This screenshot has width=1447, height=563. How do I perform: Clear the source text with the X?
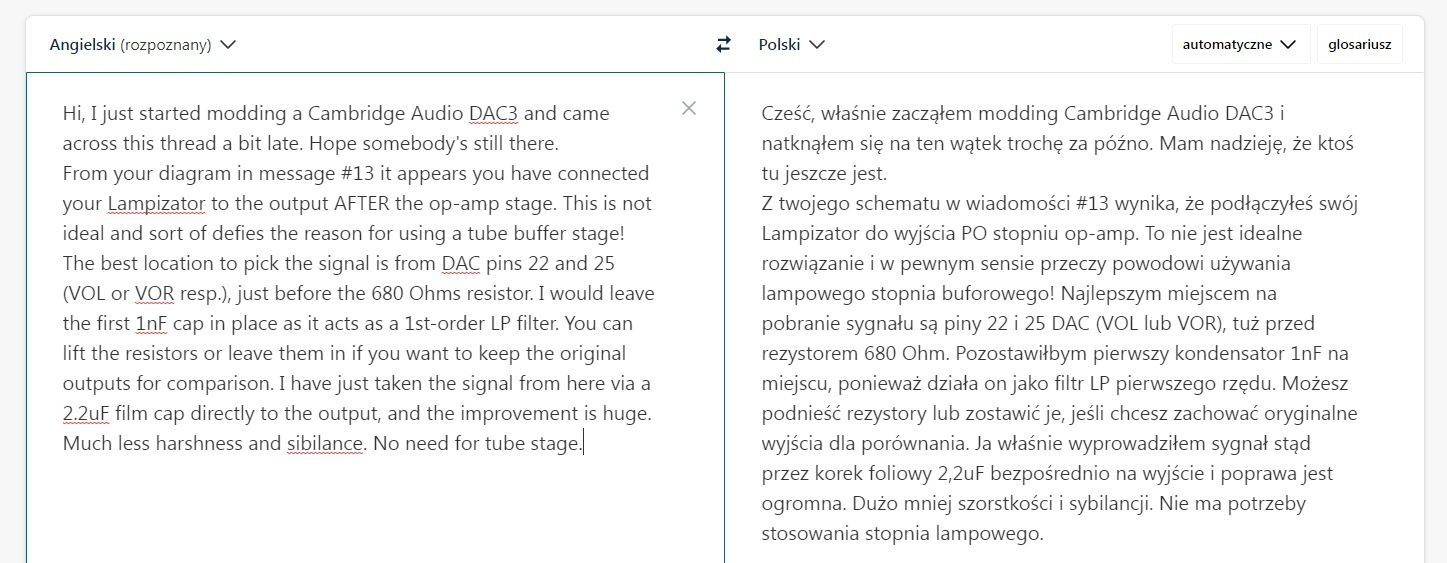(688, 108)
